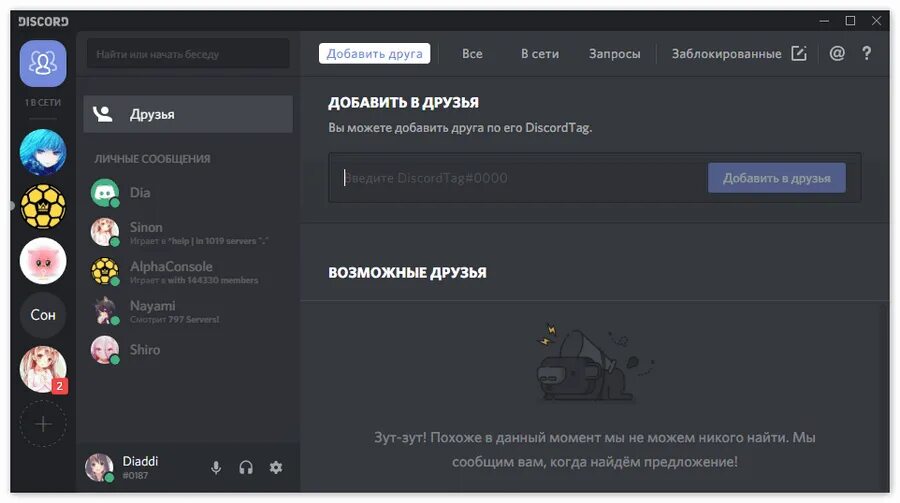Open the new group DM icon

[799, 53]
